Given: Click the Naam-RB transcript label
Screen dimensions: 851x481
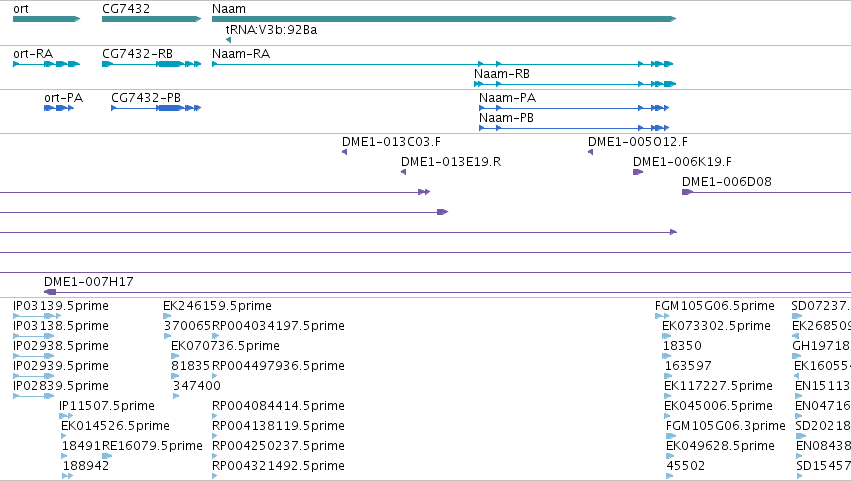Looking at the screenshot, I should click(501, 74).
